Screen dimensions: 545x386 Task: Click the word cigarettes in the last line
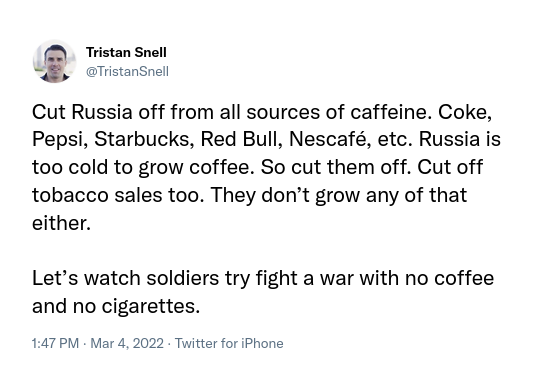coord(151,307)
